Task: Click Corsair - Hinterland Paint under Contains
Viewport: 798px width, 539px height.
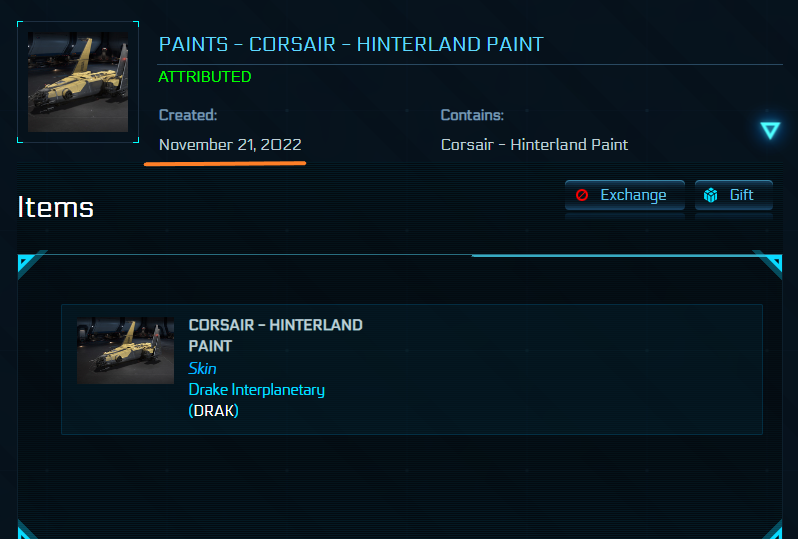Action: click(534, 145)
